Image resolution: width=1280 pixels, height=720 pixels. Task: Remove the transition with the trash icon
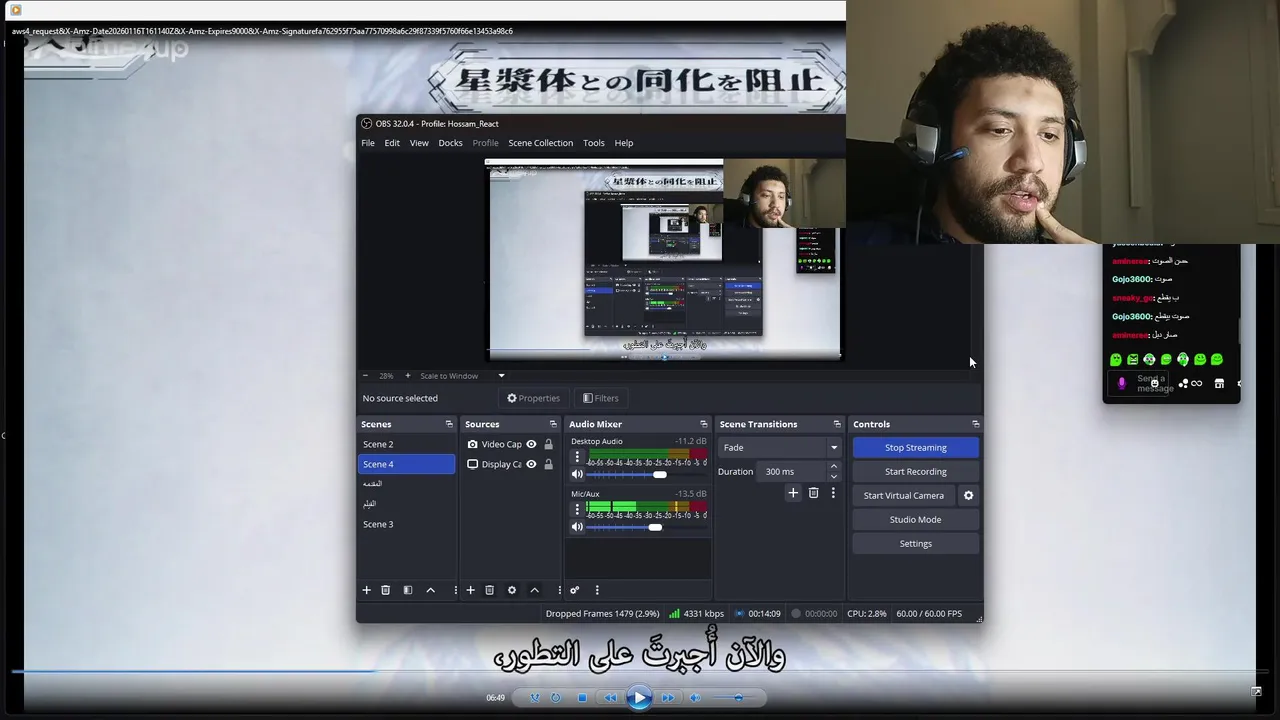click(x=813, y=493)
